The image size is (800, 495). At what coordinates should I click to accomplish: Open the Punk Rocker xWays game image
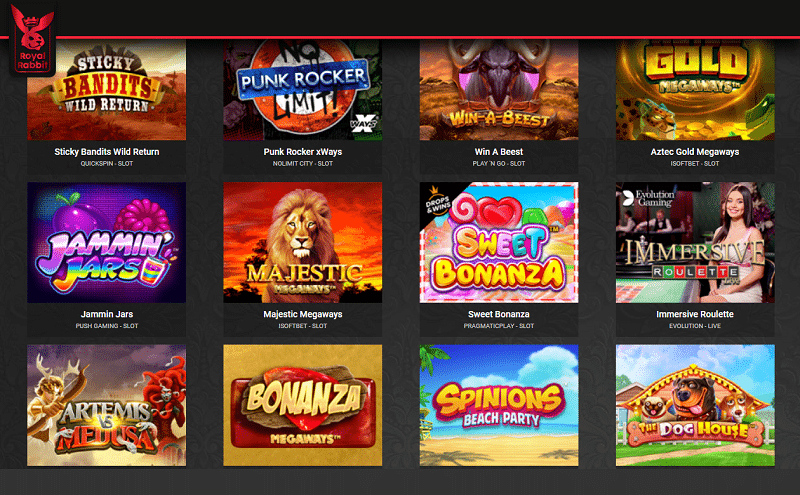(303, 90)
